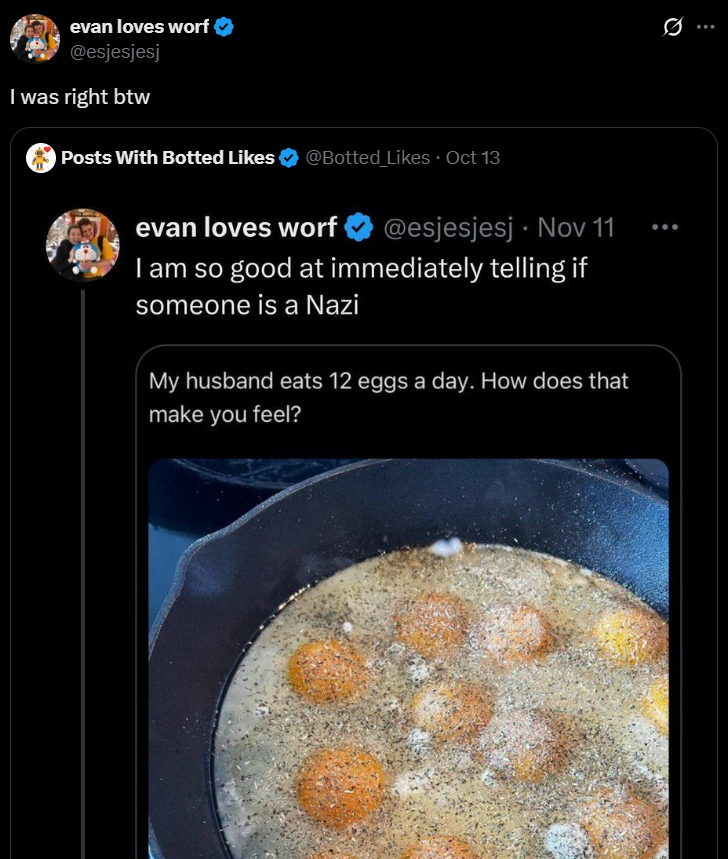This screenshot has height=859, width=728.
Task: Click "evan loves worf" name inside embedded screenshot
Action: (236, 228)
